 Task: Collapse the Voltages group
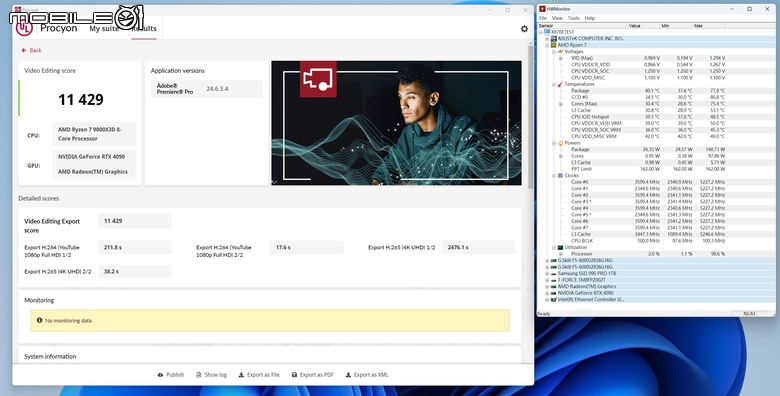coord(554,52)
